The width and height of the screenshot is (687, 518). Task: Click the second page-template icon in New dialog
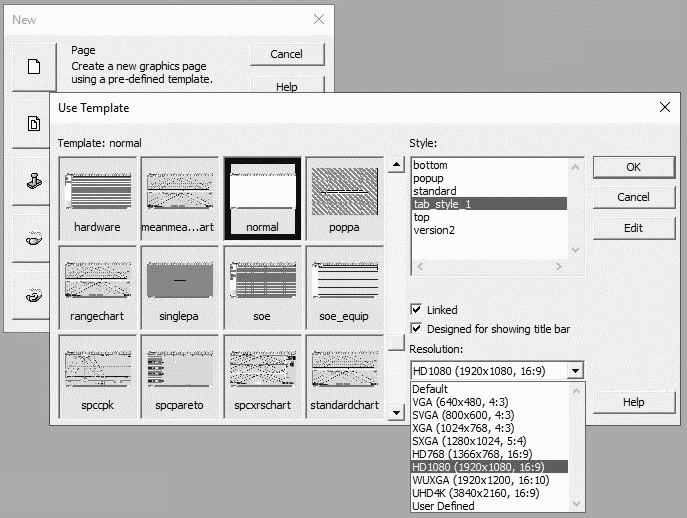[32, 124]
